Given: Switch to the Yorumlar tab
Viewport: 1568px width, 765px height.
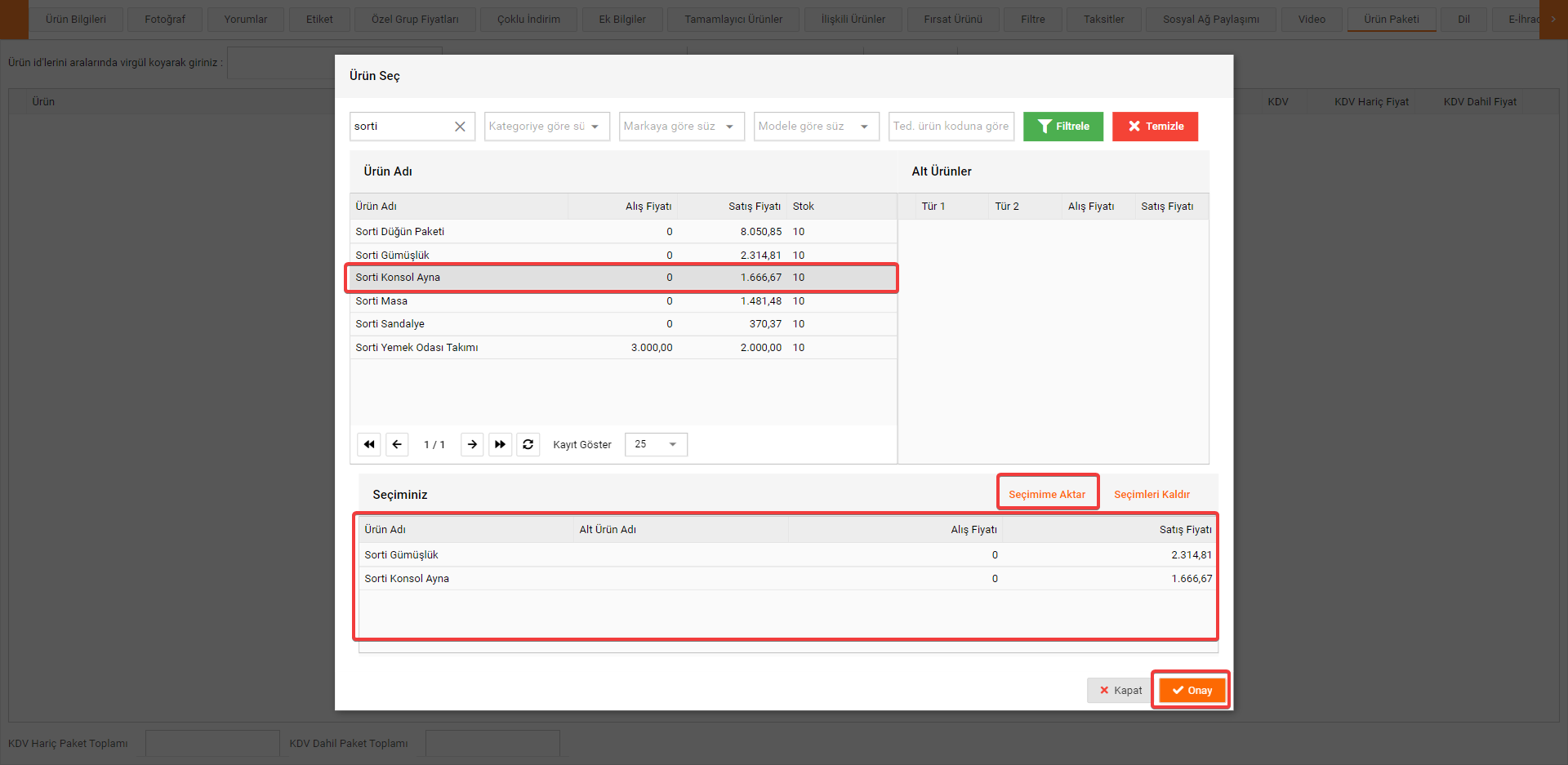Looking at the screenshot, I should [246, 19].
